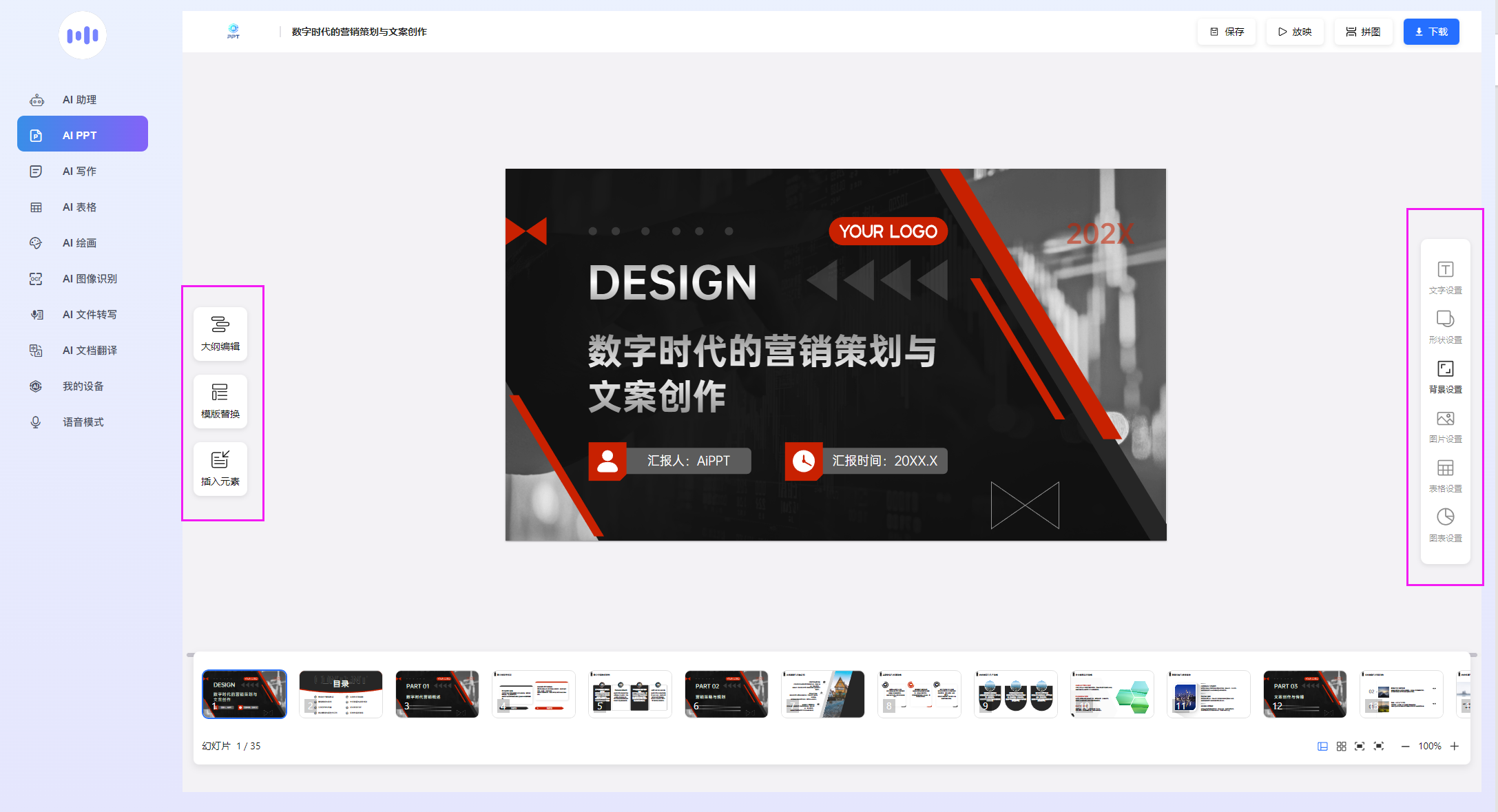Click the 下载 download button
Screen dimensions: 1498x812
1431,32
